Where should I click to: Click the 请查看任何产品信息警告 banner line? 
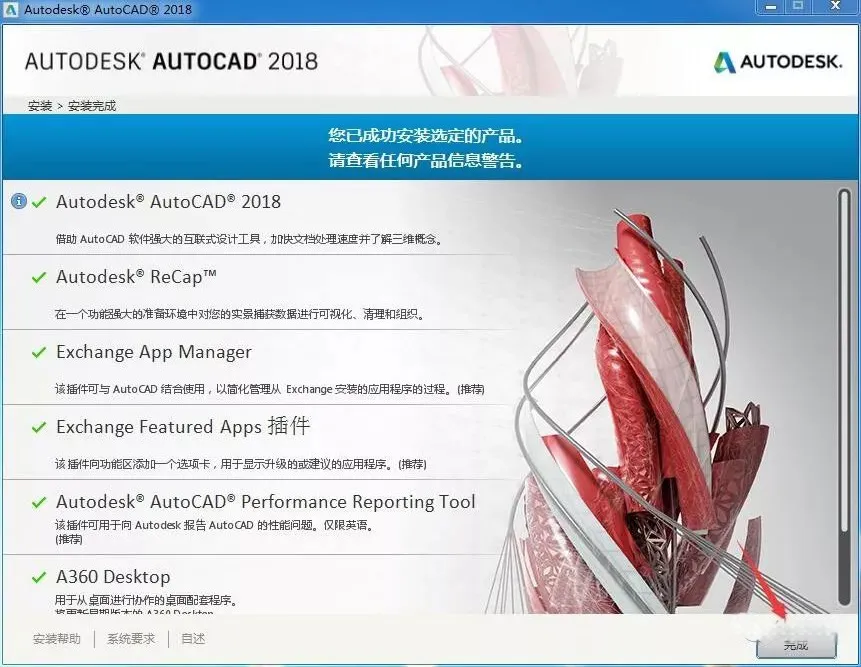coord(426,160)
